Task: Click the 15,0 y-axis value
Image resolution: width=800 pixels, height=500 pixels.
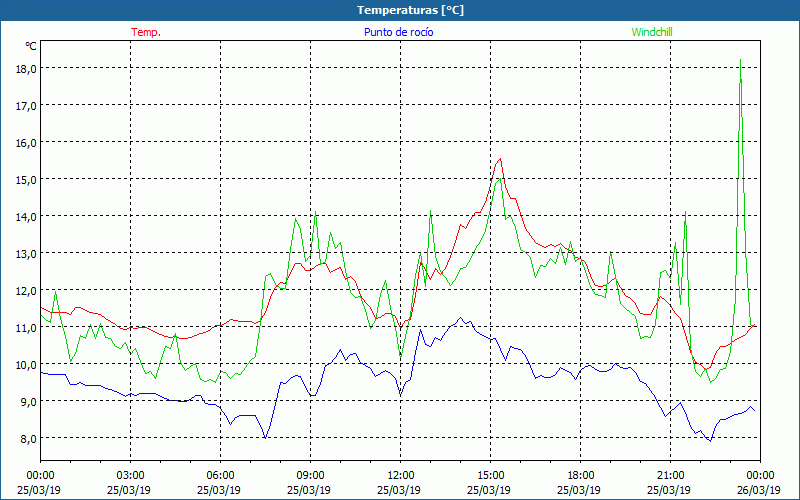Action: coord(27,180)
